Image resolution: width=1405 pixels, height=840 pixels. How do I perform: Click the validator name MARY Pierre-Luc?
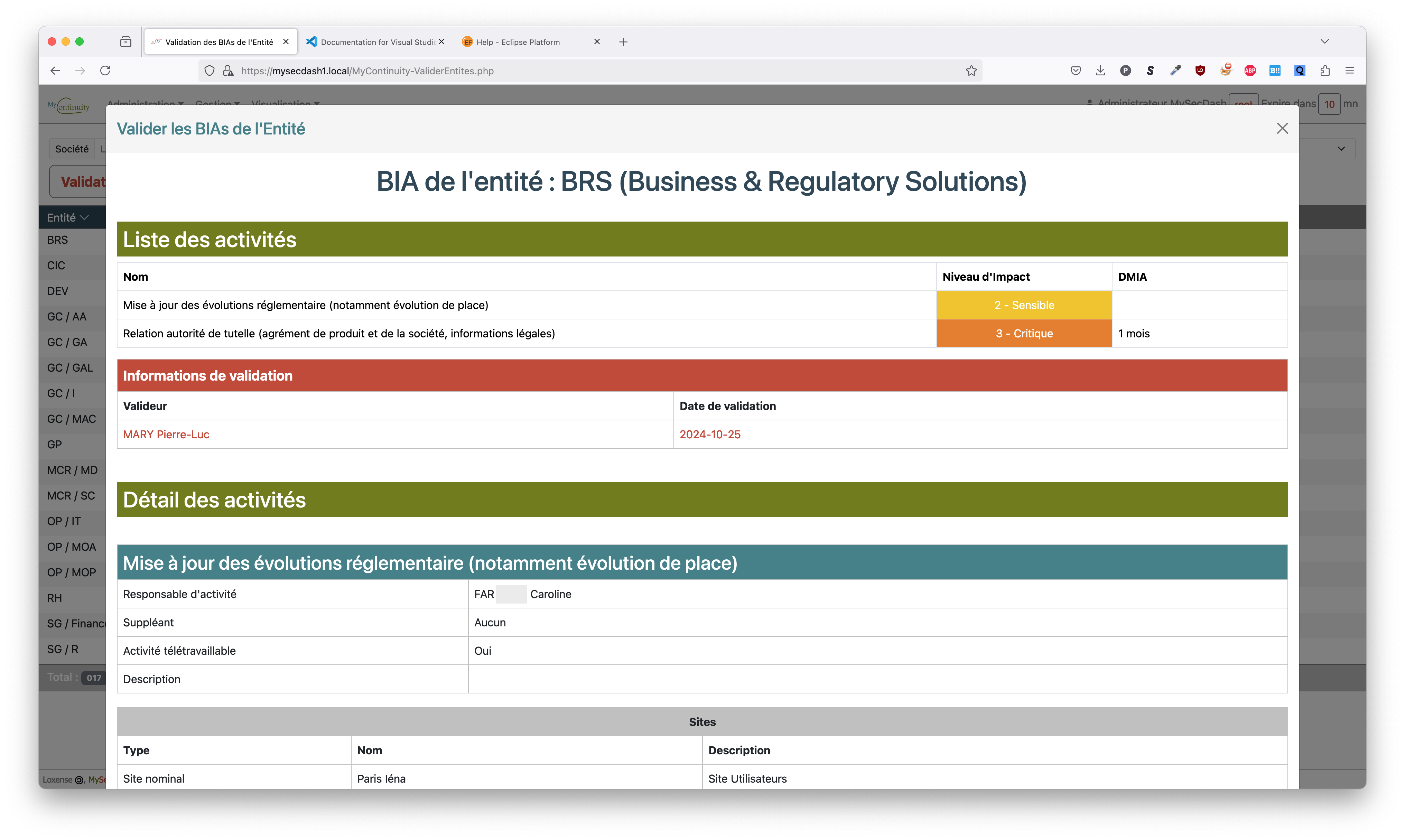pyautogui.click(x=166, y=435)
